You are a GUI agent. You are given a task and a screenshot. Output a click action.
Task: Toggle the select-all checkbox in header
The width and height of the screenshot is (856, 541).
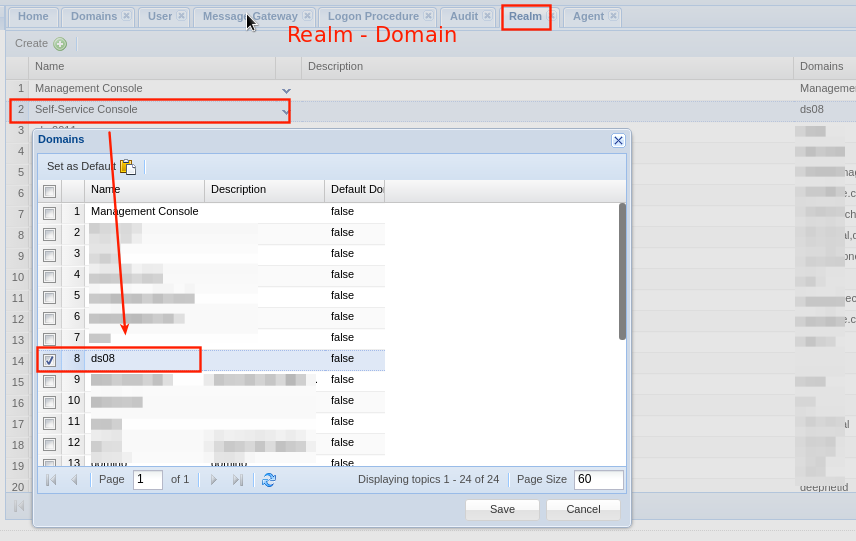pos(49,191)
